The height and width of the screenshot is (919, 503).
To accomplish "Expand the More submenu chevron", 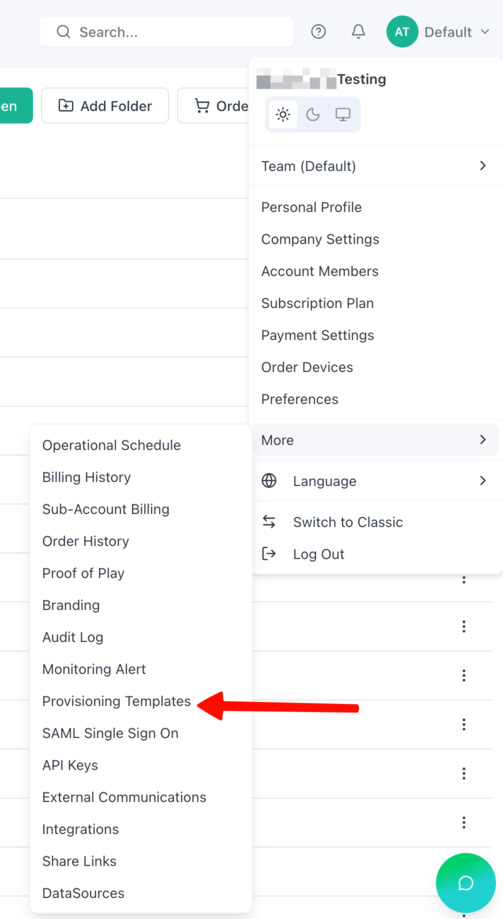I will (x=482, y=440).
